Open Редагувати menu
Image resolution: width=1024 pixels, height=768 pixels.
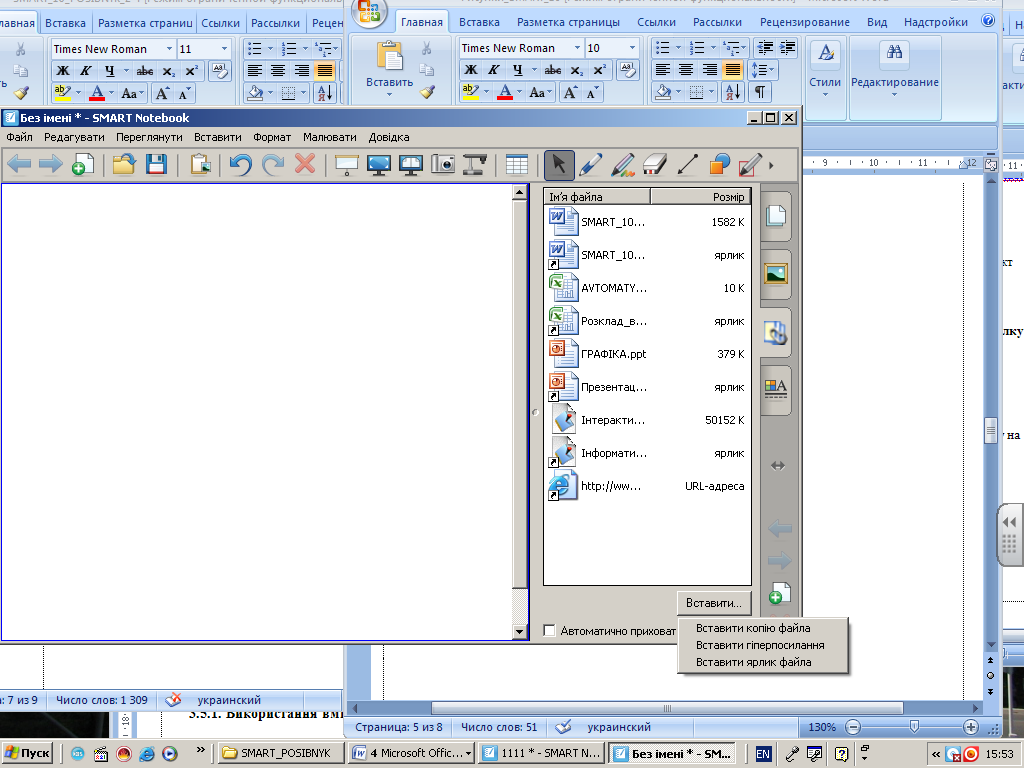(x=74, y=137)
